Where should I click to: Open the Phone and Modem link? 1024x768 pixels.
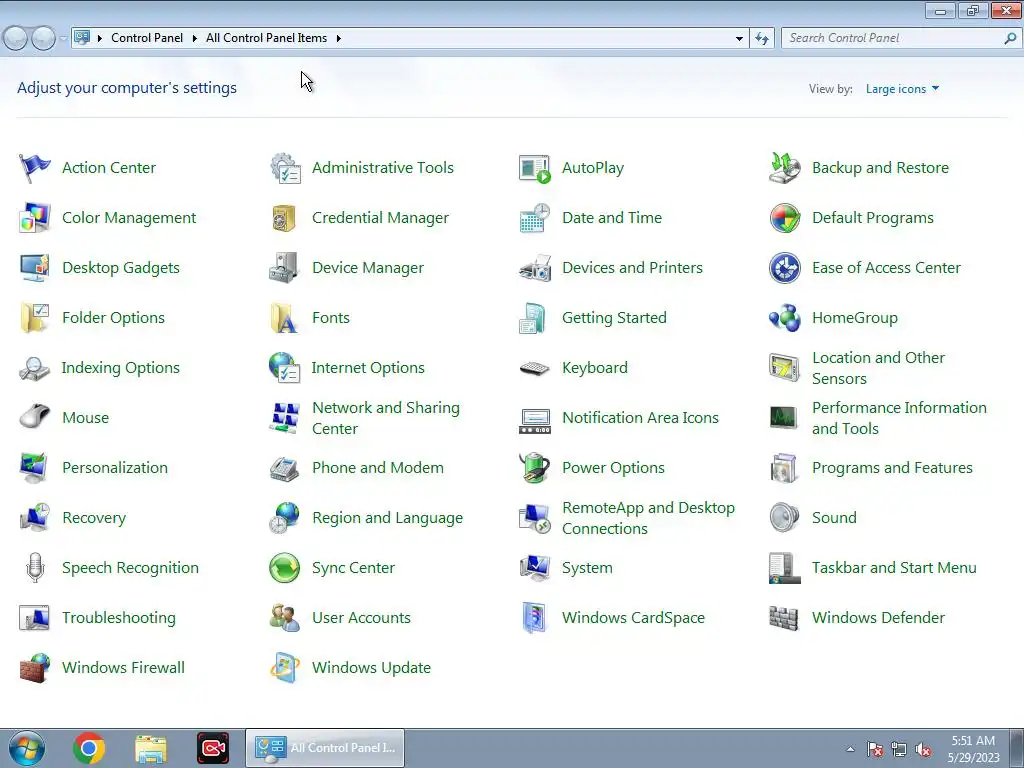click(x=377, y=468)
